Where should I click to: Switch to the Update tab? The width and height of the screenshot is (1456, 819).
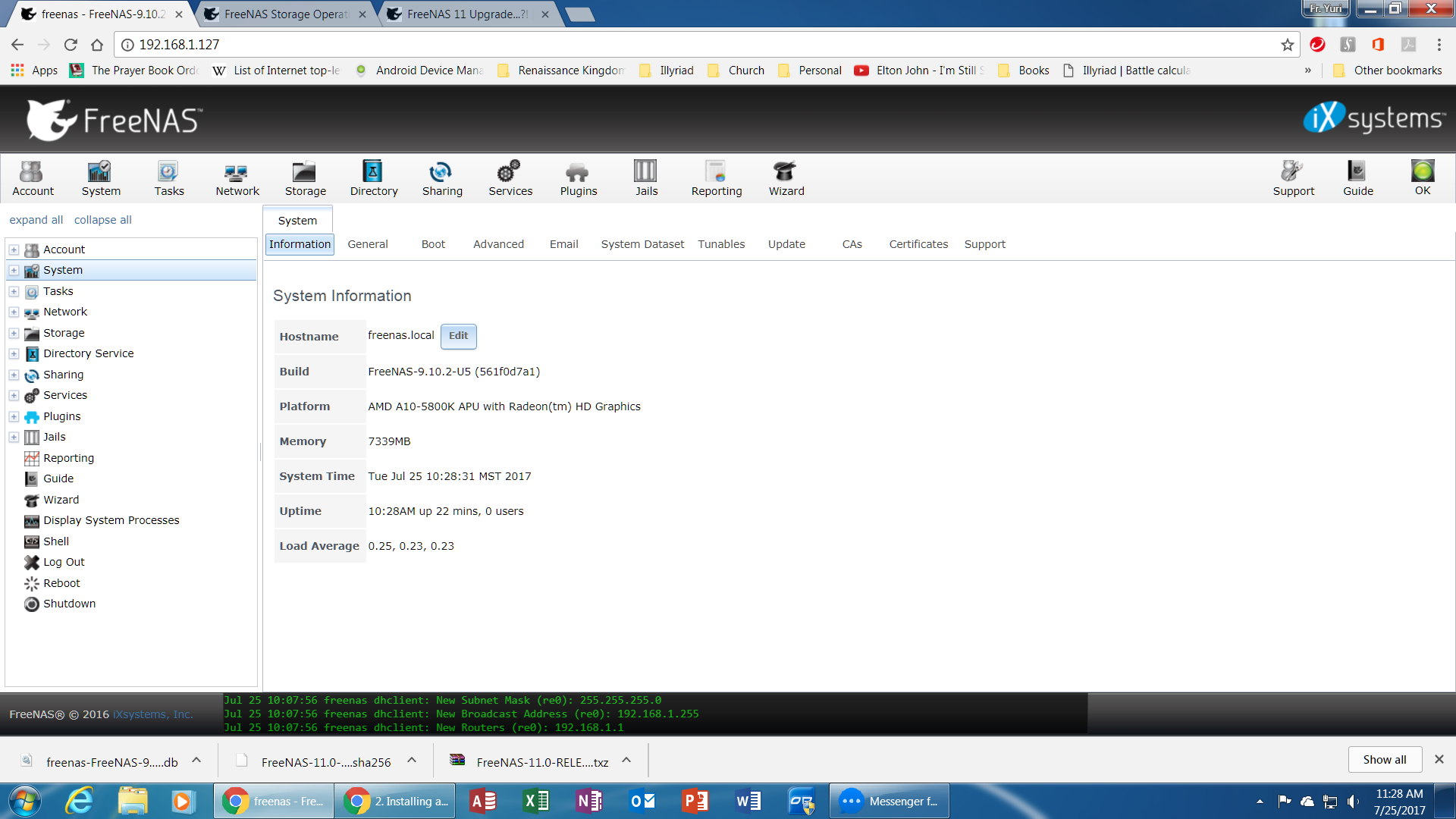786,244
